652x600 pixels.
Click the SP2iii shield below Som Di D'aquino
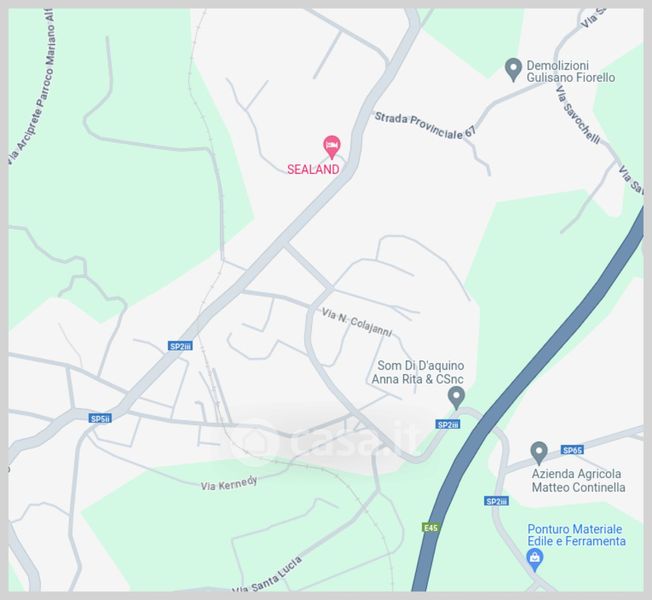448,425
